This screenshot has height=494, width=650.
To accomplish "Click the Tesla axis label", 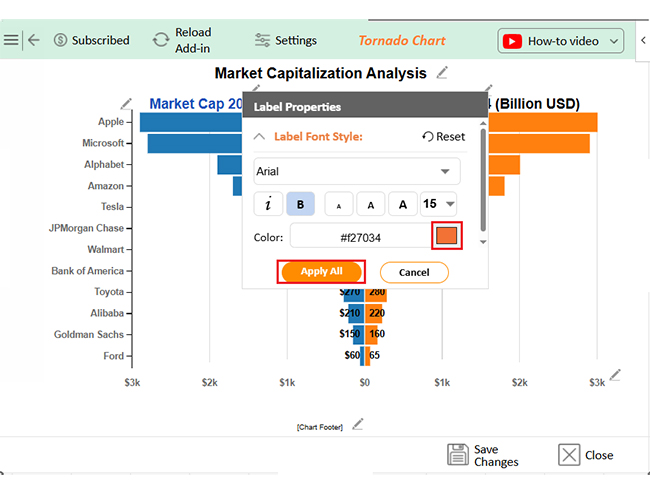I will pyautogui.click(x=112, y=206).
